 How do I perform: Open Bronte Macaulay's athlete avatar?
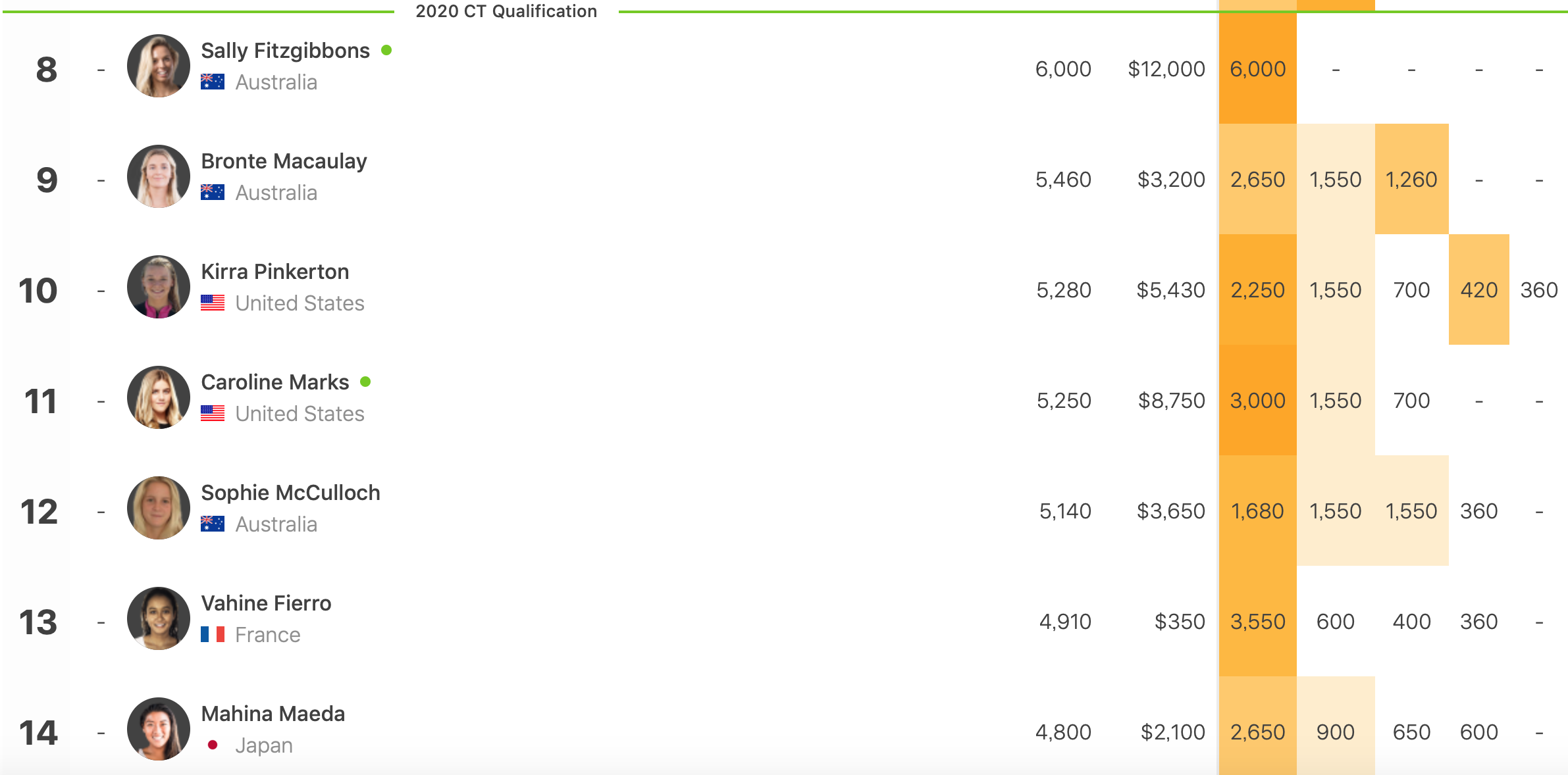click(158, 176)
